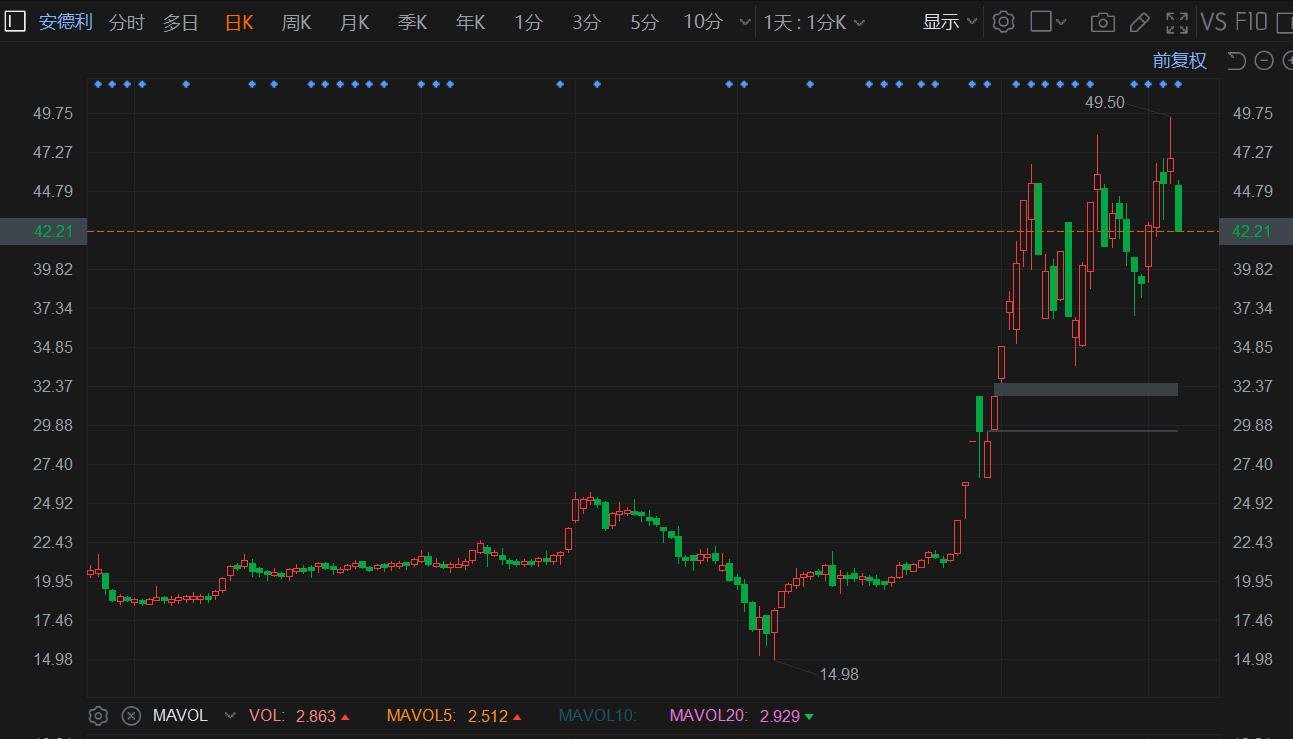The image size is (1293, 739).
Task: Open chart settings gear in top toolbar
Action: click(x=1004, y=22)
